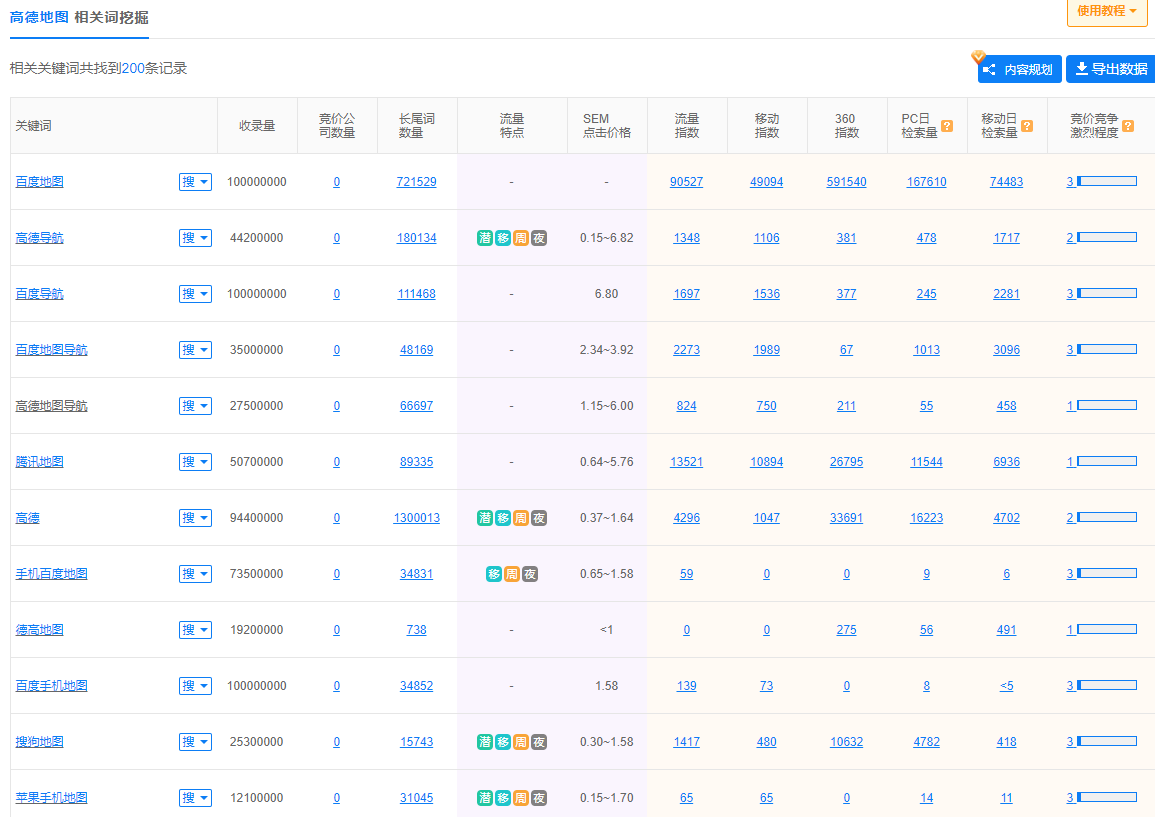Click the 360指数 column header
The width and height of the screenshot is (1155, 817).
click(846, 126)
